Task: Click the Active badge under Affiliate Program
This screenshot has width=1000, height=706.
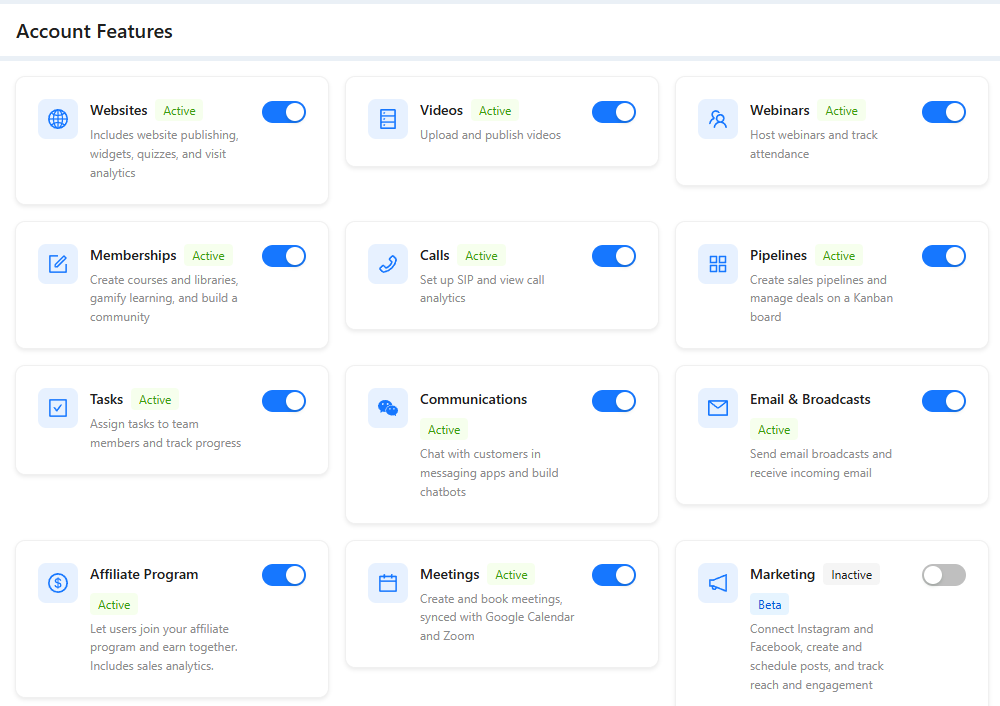Action: pos(114,605)
